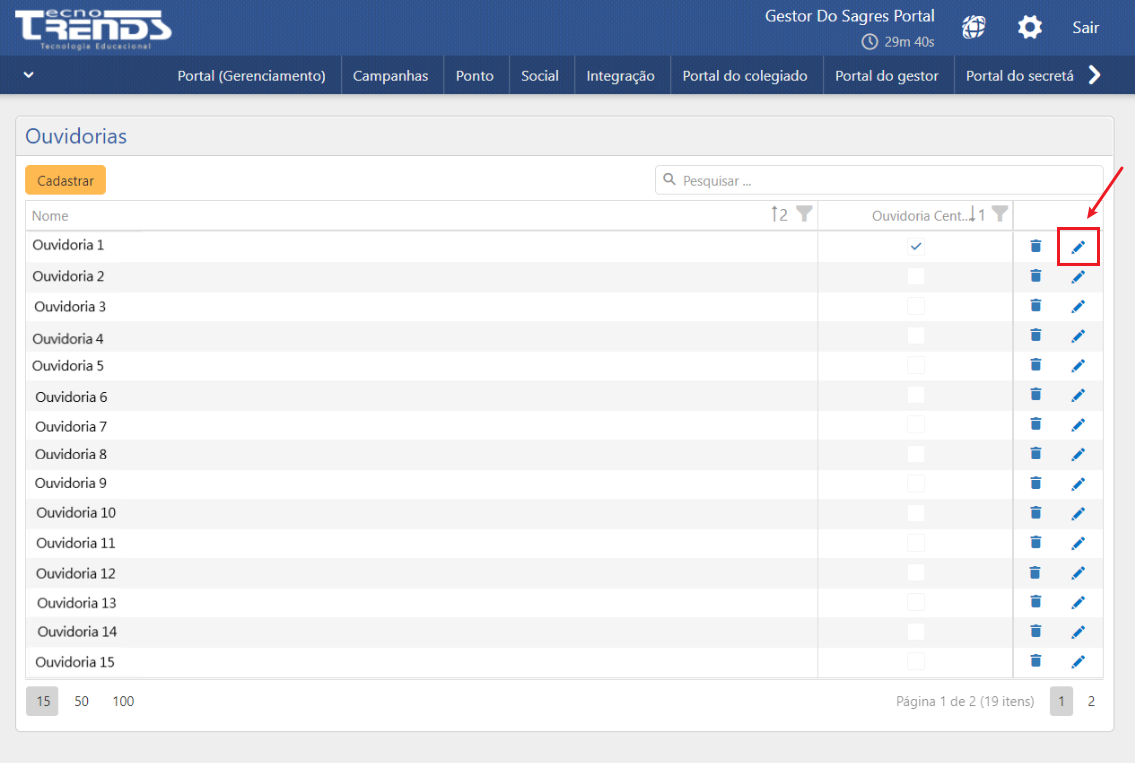
Task: Click the filter icon in Nome column
Action: 804,214
